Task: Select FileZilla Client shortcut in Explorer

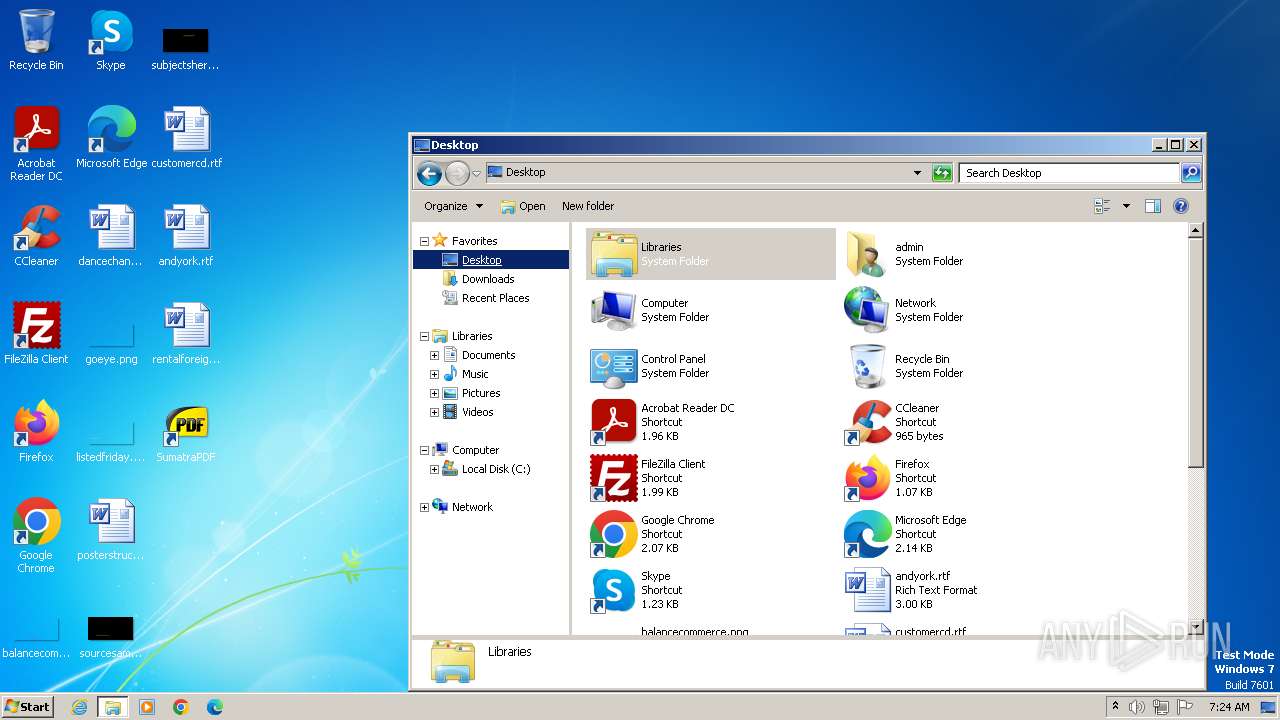Action: click(x=613, y=478)
